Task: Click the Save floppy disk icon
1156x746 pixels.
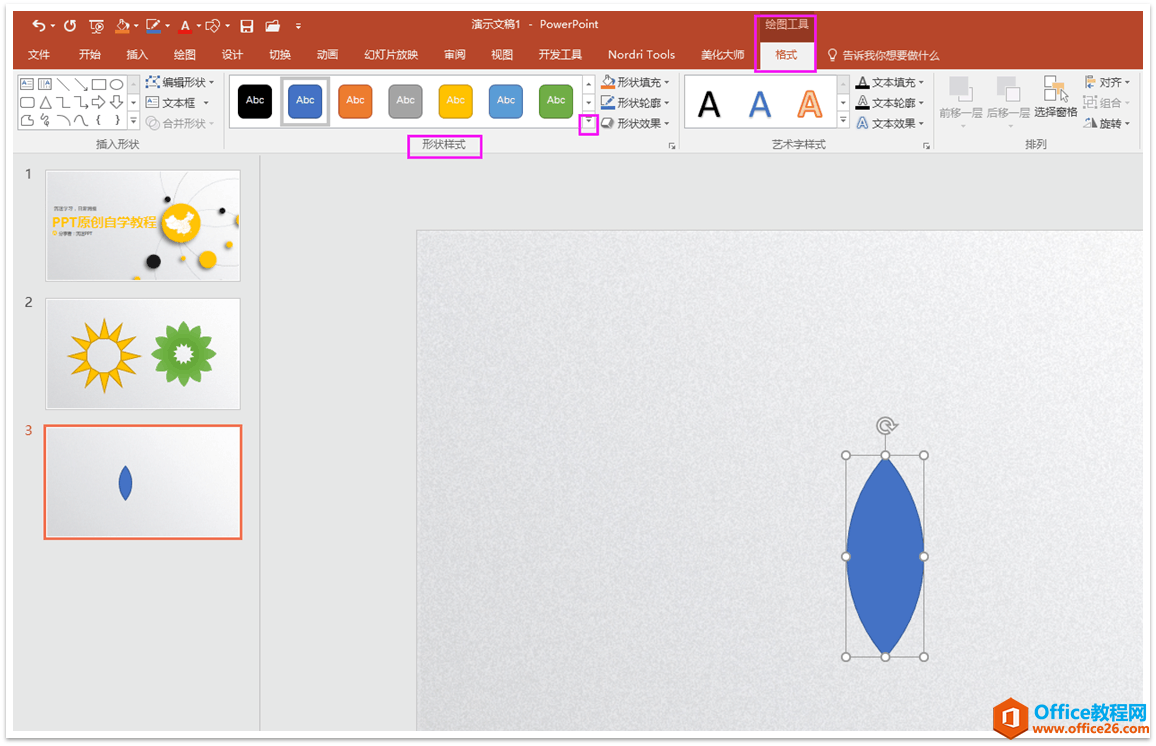Action: pyautogui.click(x=247, y=27)
